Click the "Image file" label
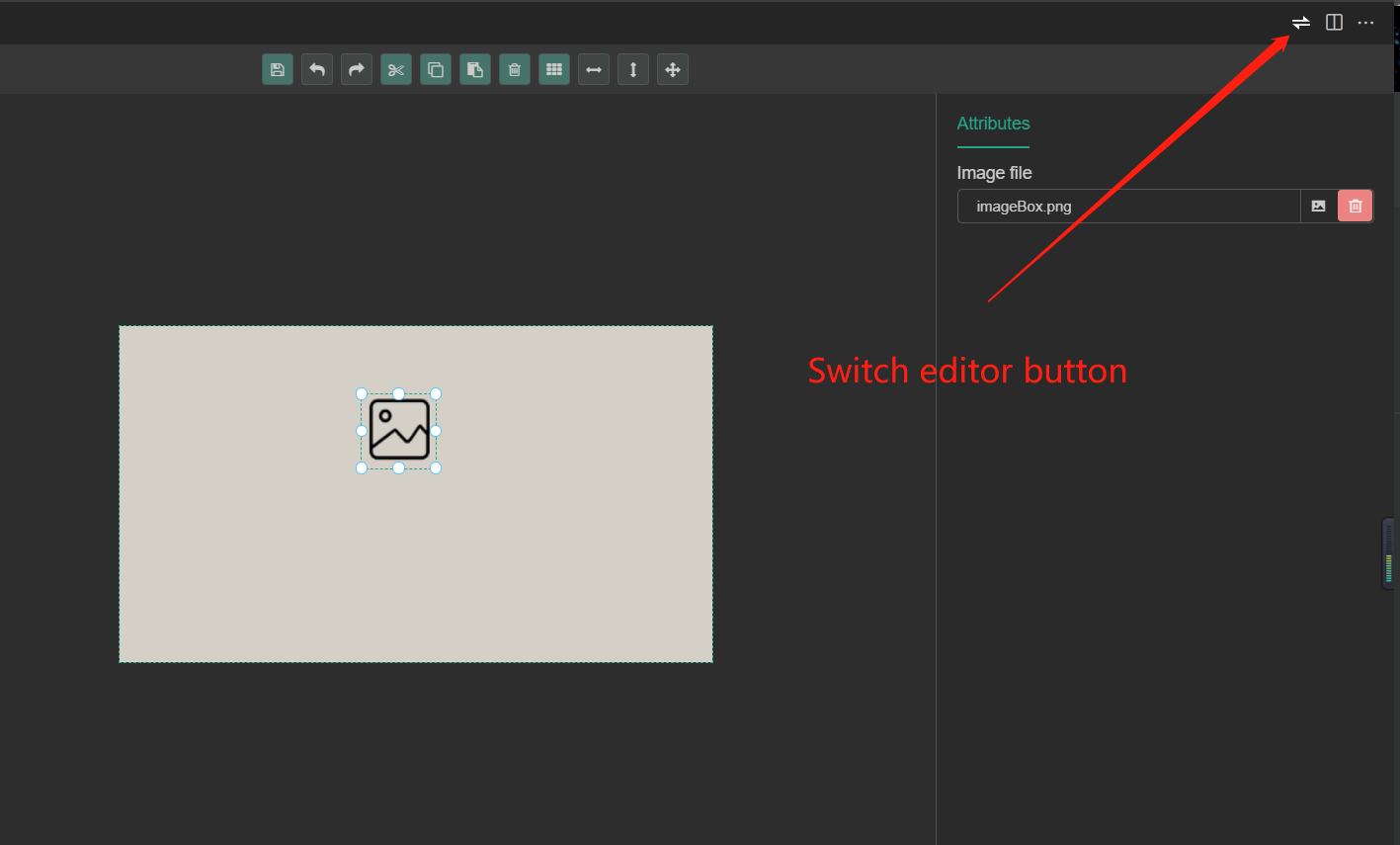 tap(994, 173)
